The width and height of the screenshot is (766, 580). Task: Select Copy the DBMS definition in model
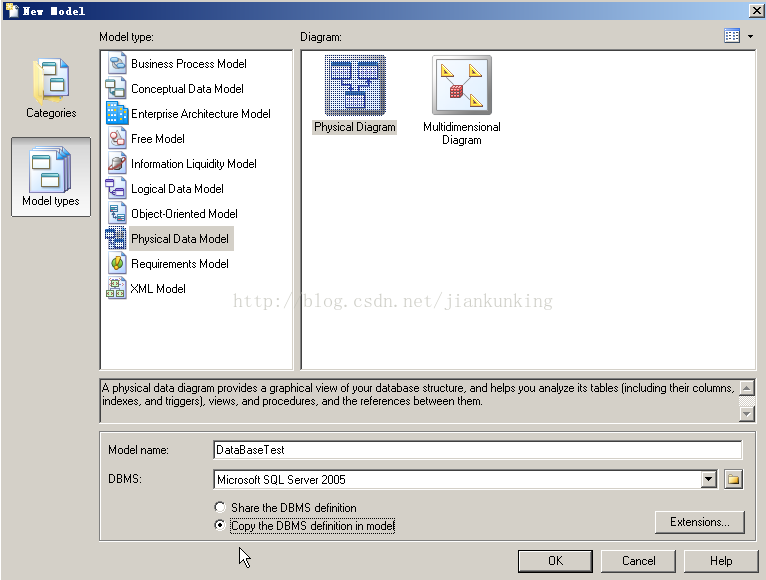point(220,525)
